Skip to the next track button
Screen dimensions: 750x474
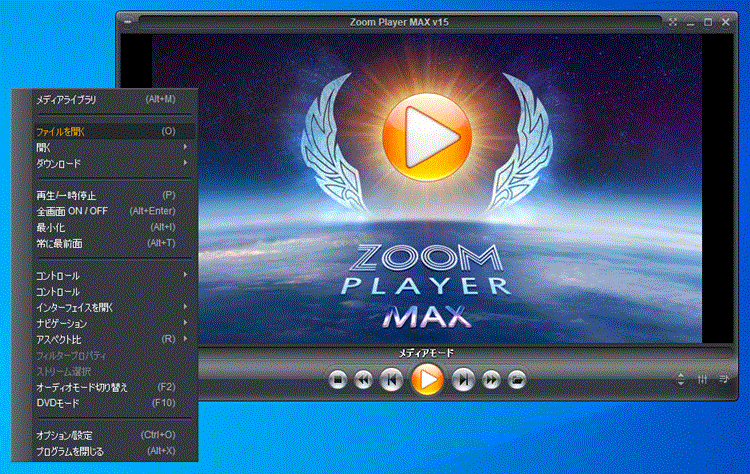pos(463,380)
